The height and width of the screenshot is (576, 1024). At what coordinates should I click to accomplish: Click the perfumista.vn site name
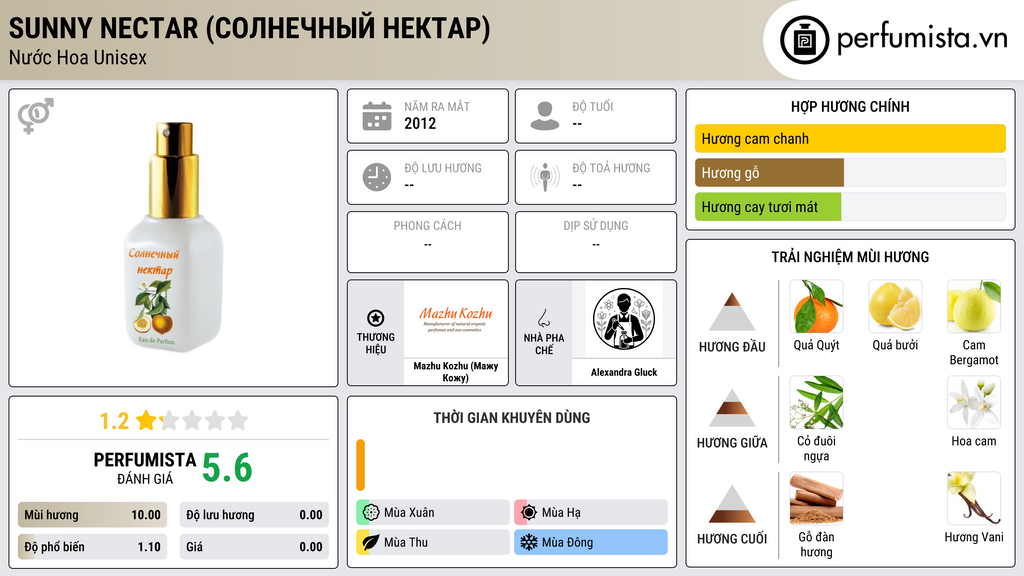[x=922, y=39]
